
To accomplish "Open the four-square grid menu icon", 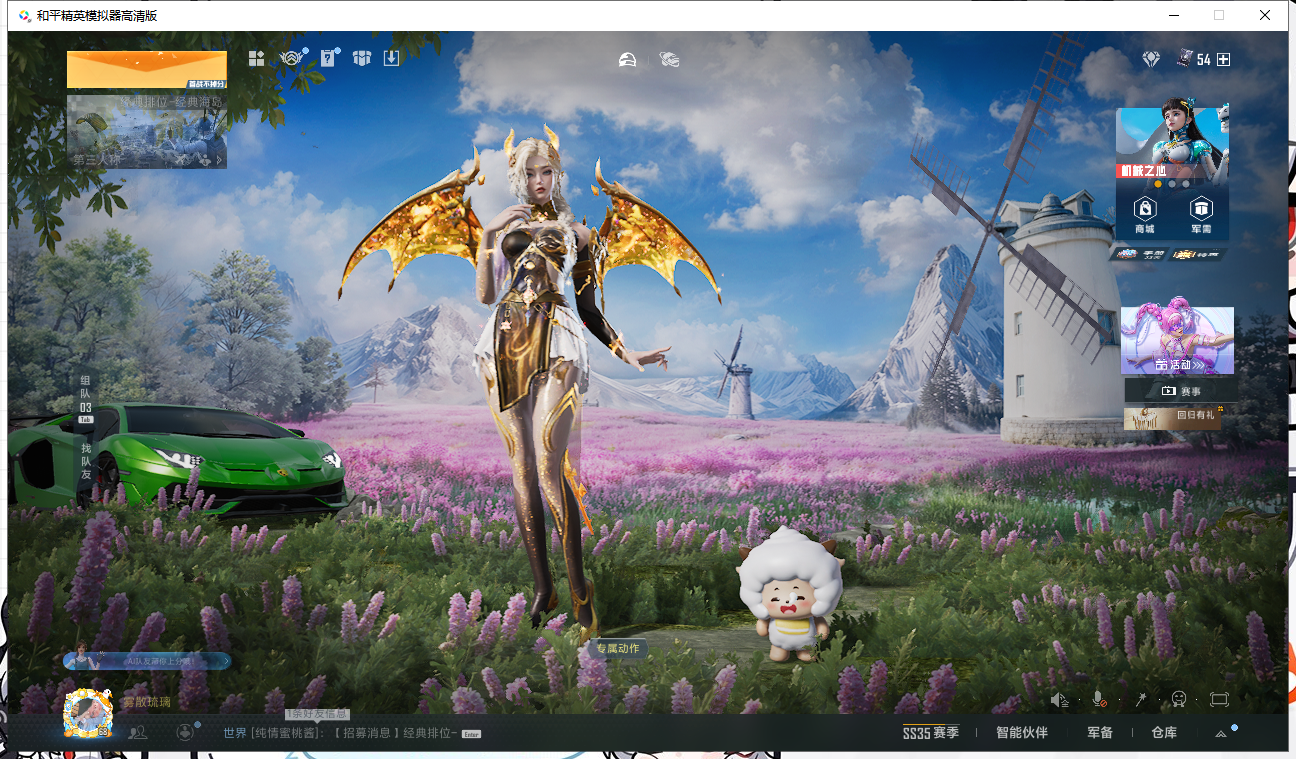I will 257,58.
